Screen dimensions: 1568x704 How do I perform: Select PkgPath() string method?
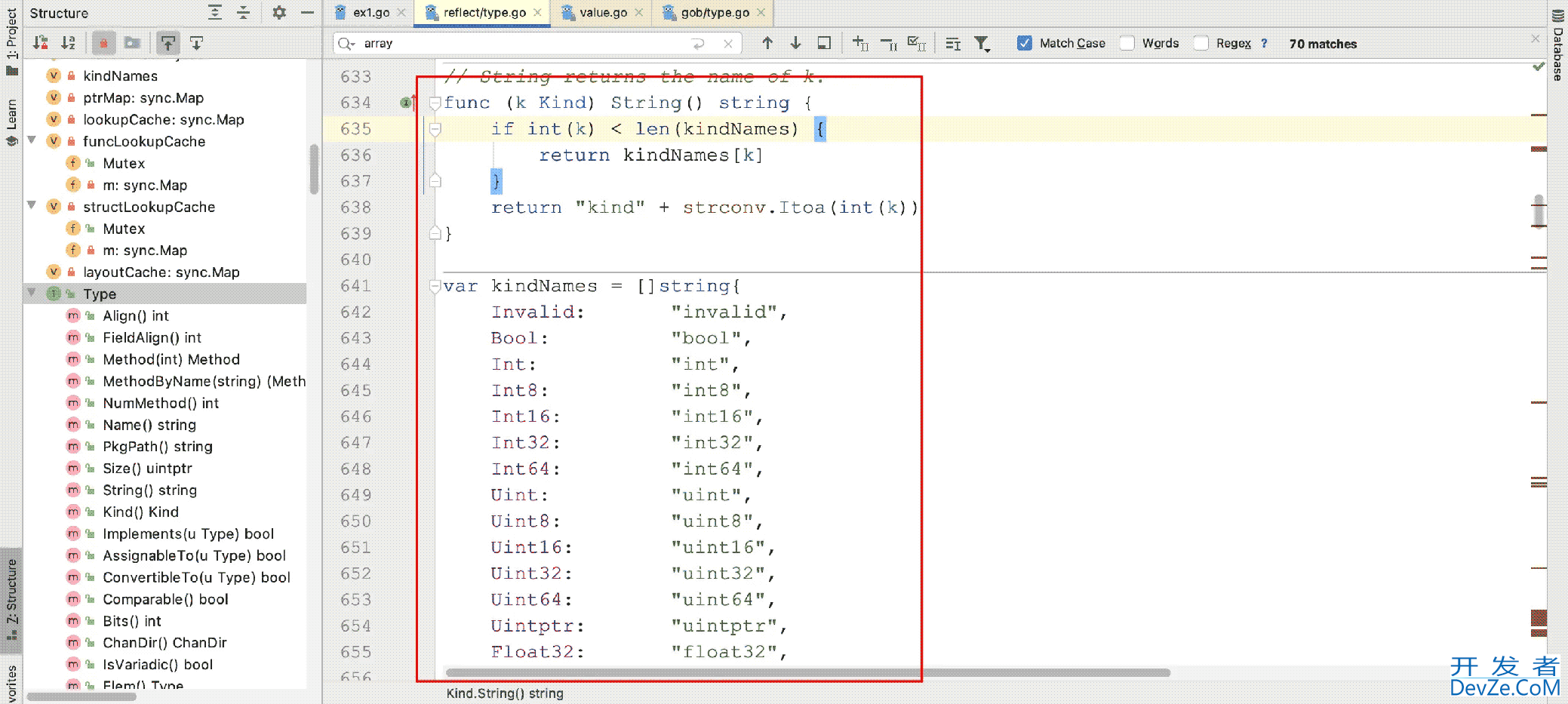pyautogui.click(x=157, y=446)
